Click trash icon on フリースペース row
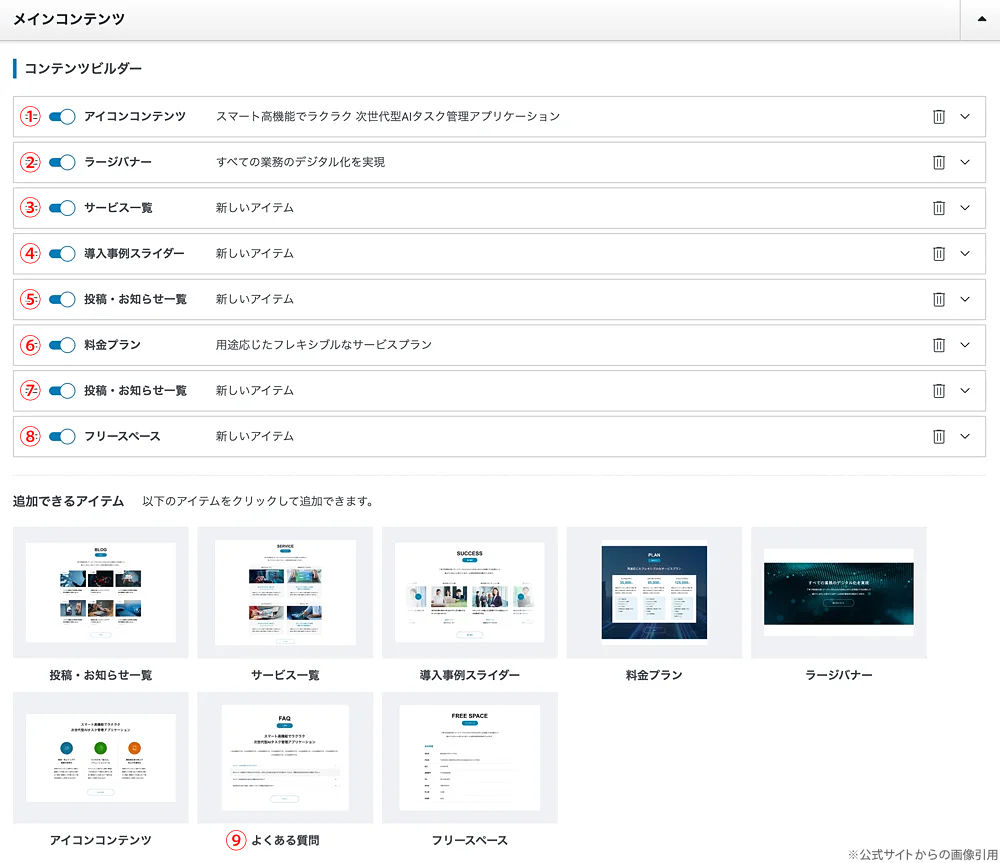This screenshot has width=1000, height=863. tap(938, 436)
